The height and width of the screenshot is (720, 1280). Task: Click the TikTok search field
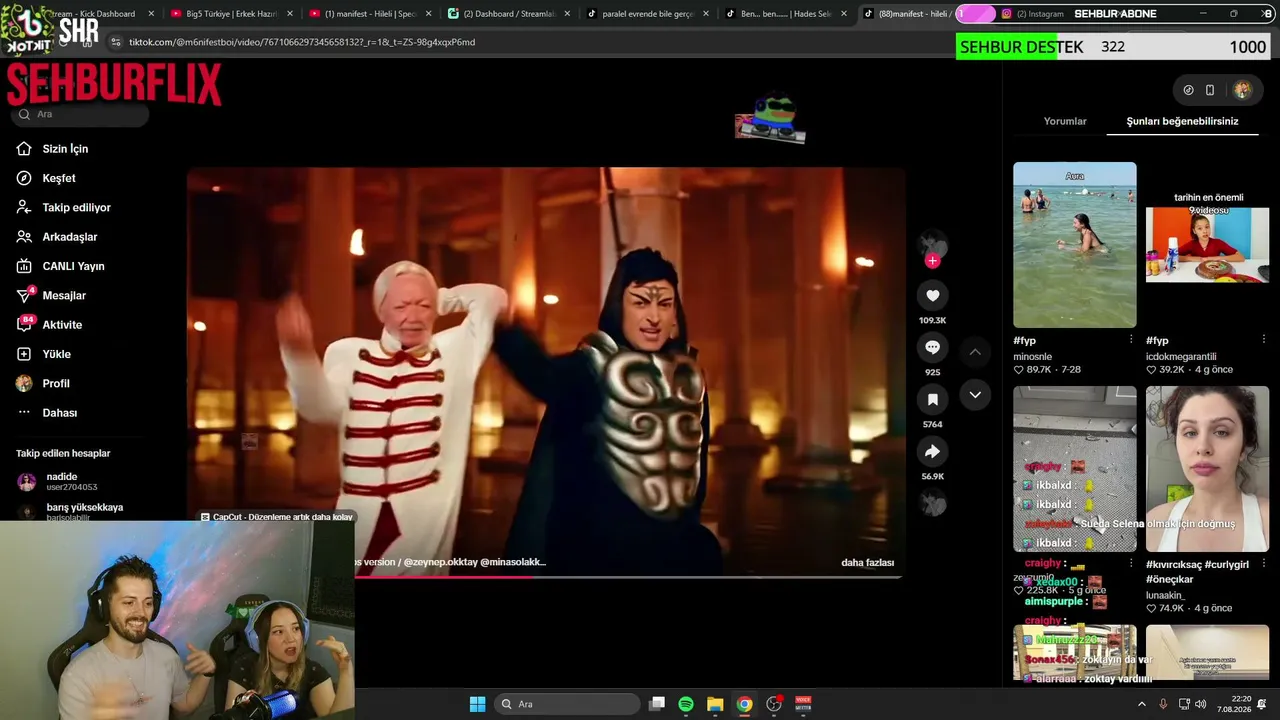(80, 114)
